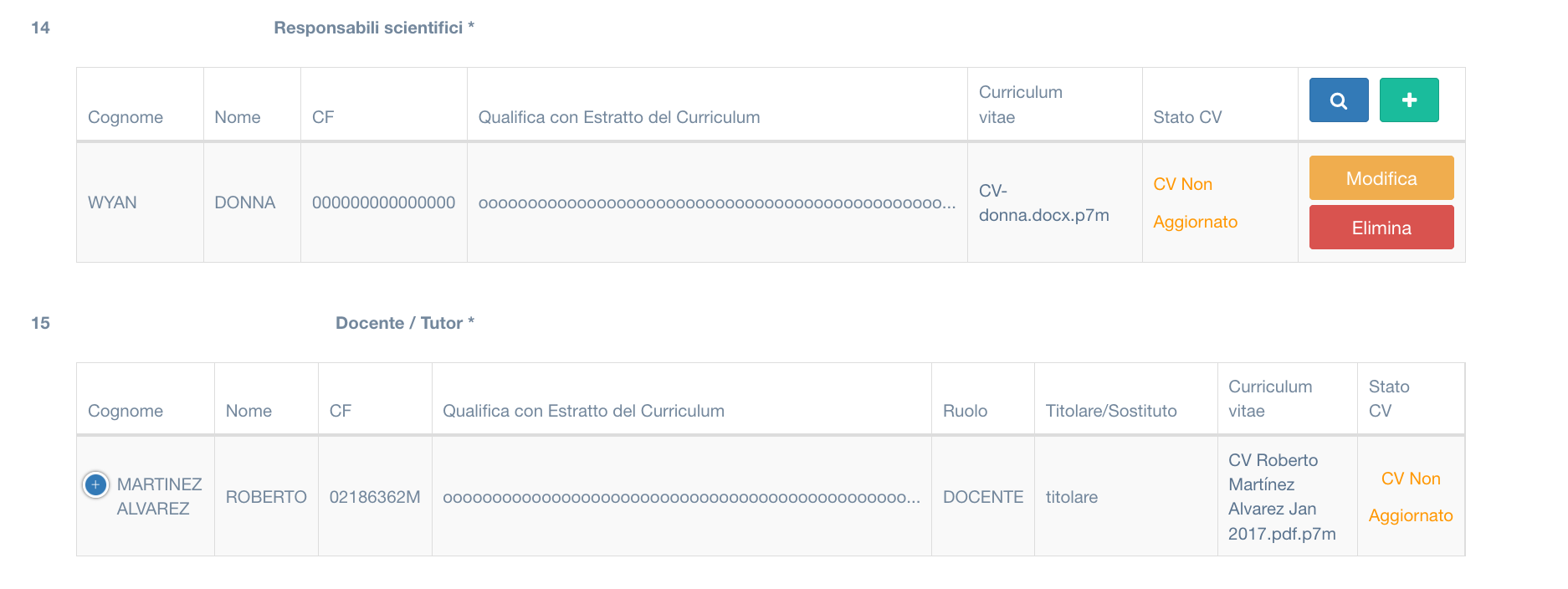This screenshot has width=1568, height=589.
Task: Select the Cognome column header in Responsabili table
Action: click(126, 117)
